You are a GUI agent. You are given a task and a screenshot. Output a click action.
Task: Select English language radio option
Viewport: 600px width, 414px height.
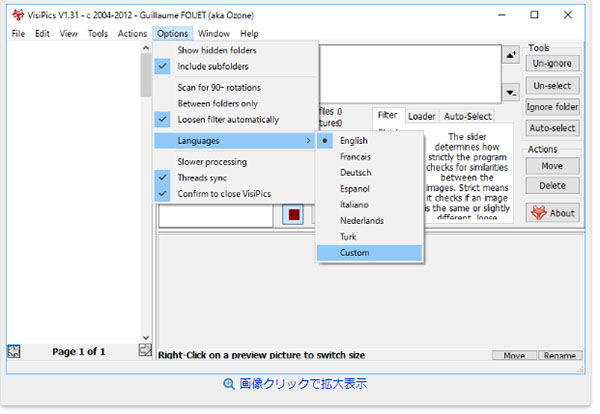click(353, 141)
